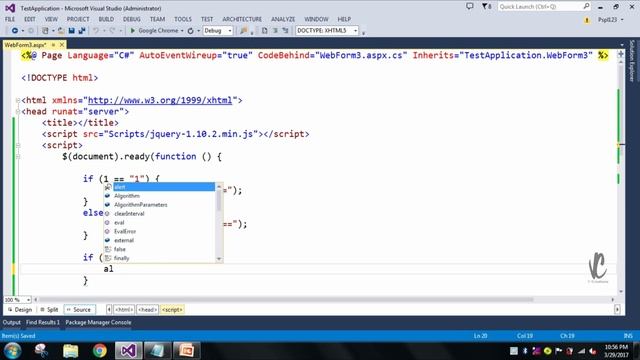Open the notifications flag icon
Image resolution: width=640 pixels, height=360 pixels.
[x=486, y=6]
